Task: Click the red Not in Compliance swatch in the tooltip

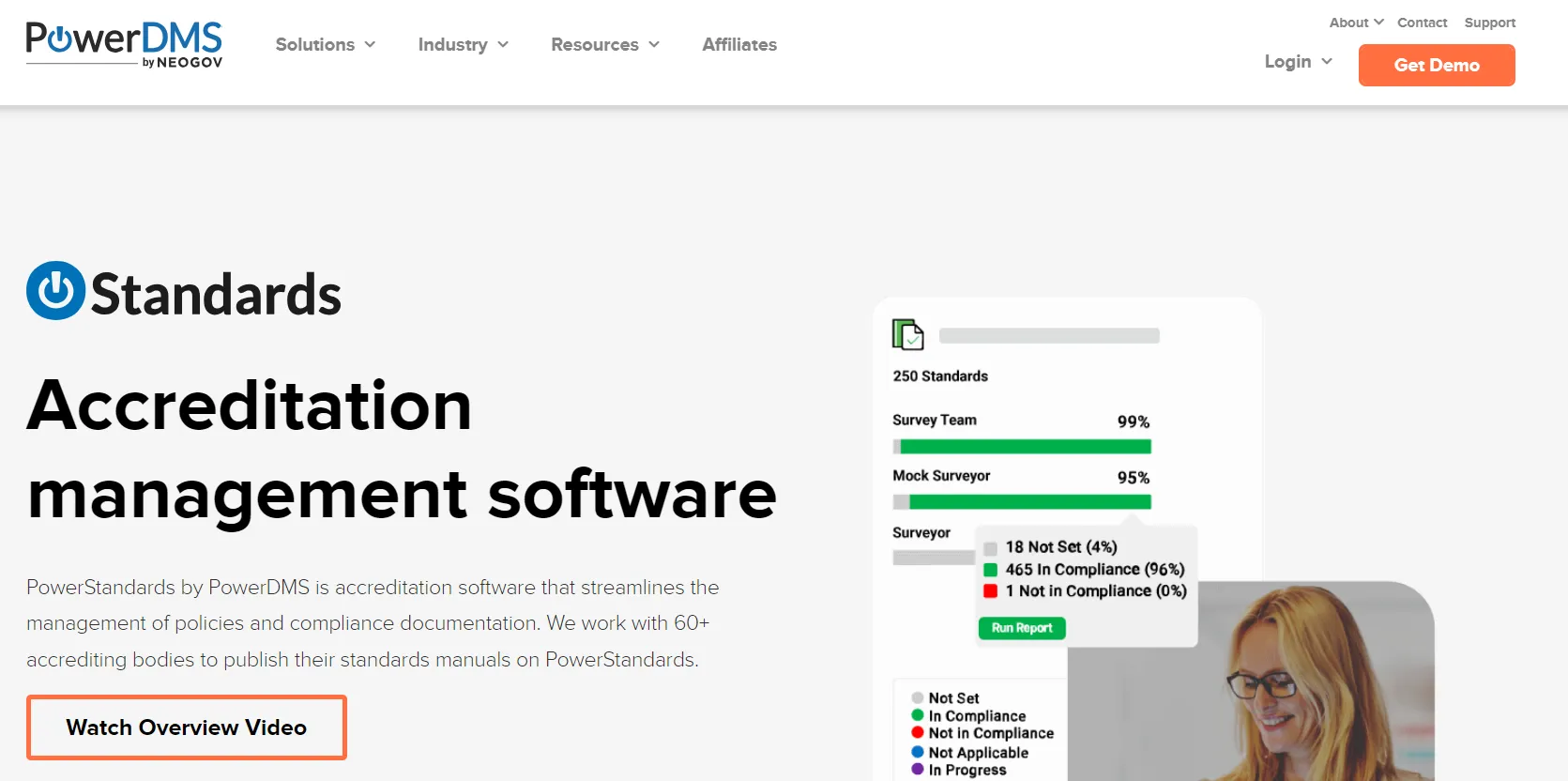Action: 990,591
